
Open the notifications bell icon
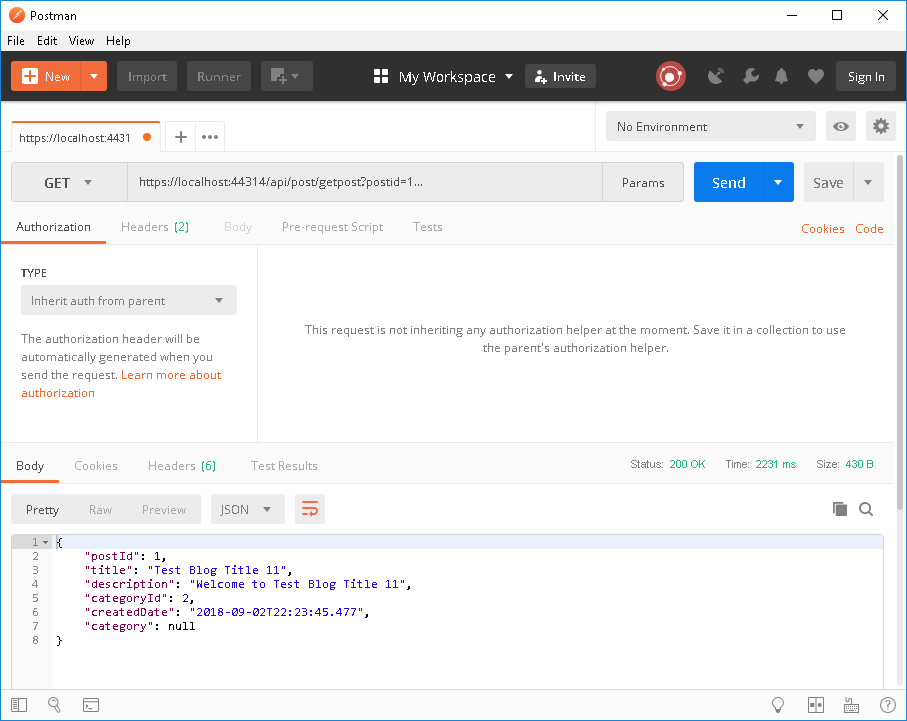coord(781,76)
